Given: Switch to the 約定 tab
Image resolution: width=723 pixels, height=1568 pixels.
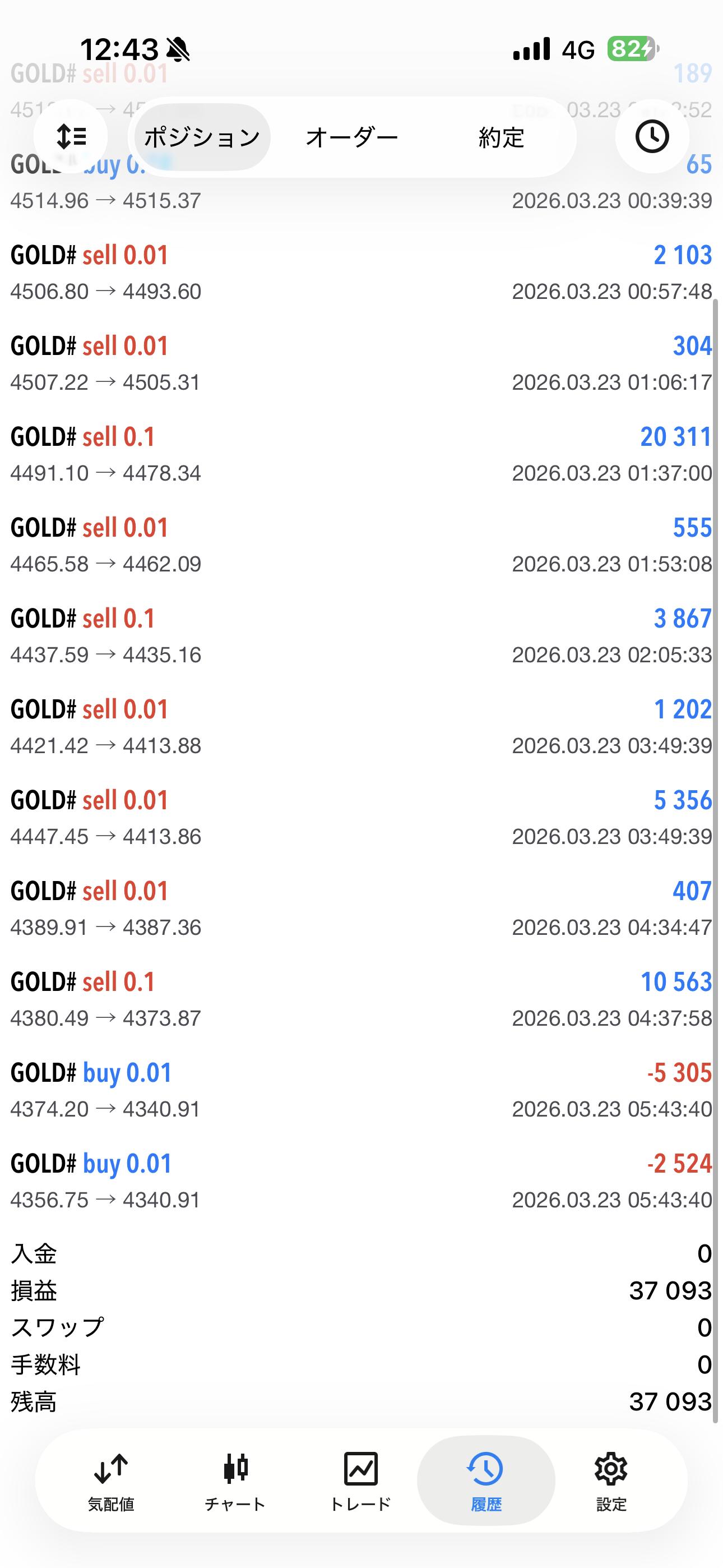Looking at the screenshot, I should (x=501, y=137).
